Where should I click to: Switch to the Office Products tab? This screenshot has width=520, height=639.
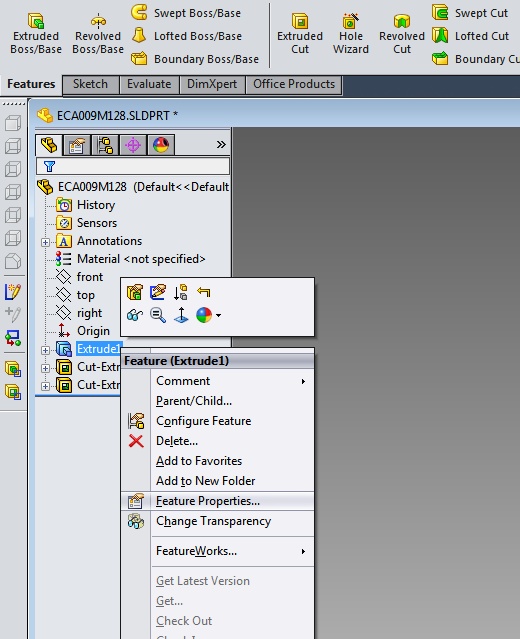point(294,84)
